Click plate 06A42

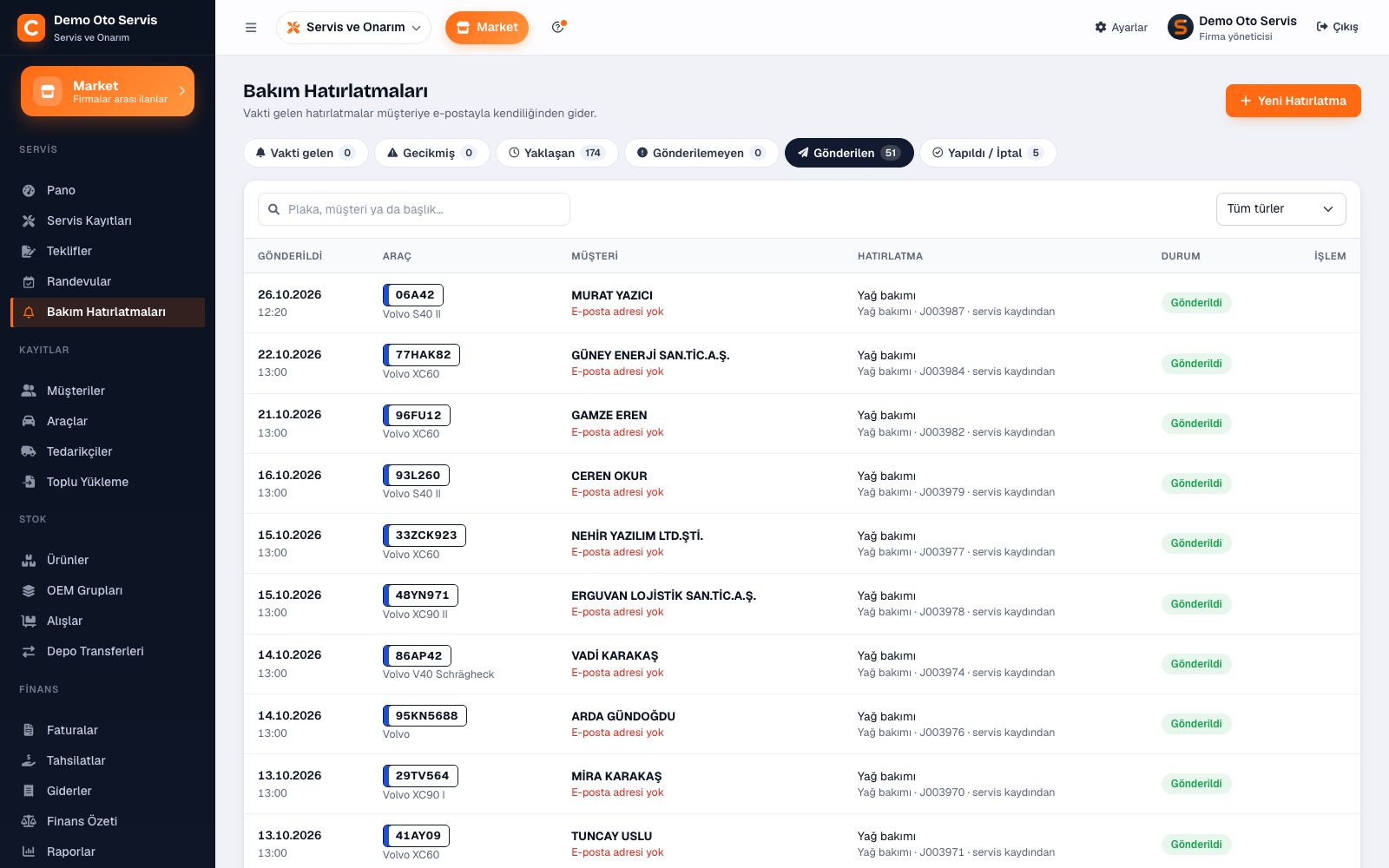[x=413, y=294]
